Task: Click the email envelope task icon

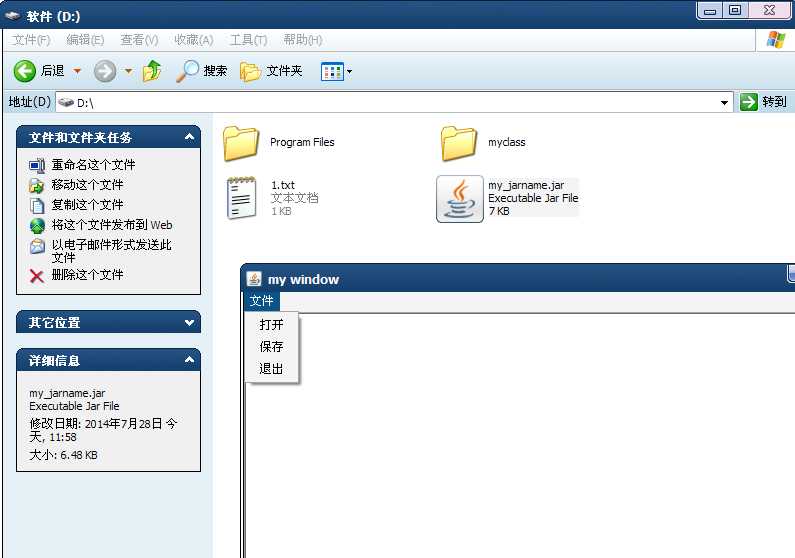Action: coord(37,246)
